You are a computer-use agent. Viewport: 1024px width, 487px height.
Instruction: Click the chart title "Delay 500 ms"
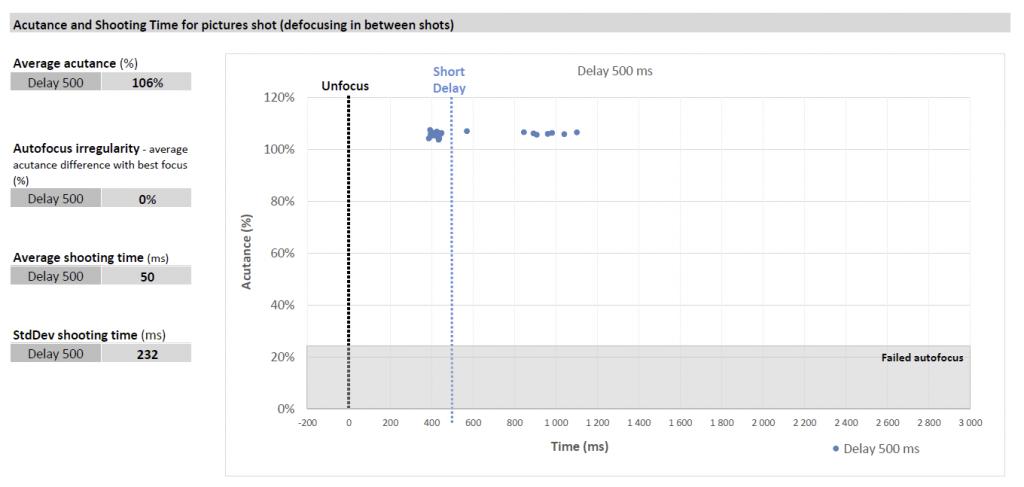(615, 70)
